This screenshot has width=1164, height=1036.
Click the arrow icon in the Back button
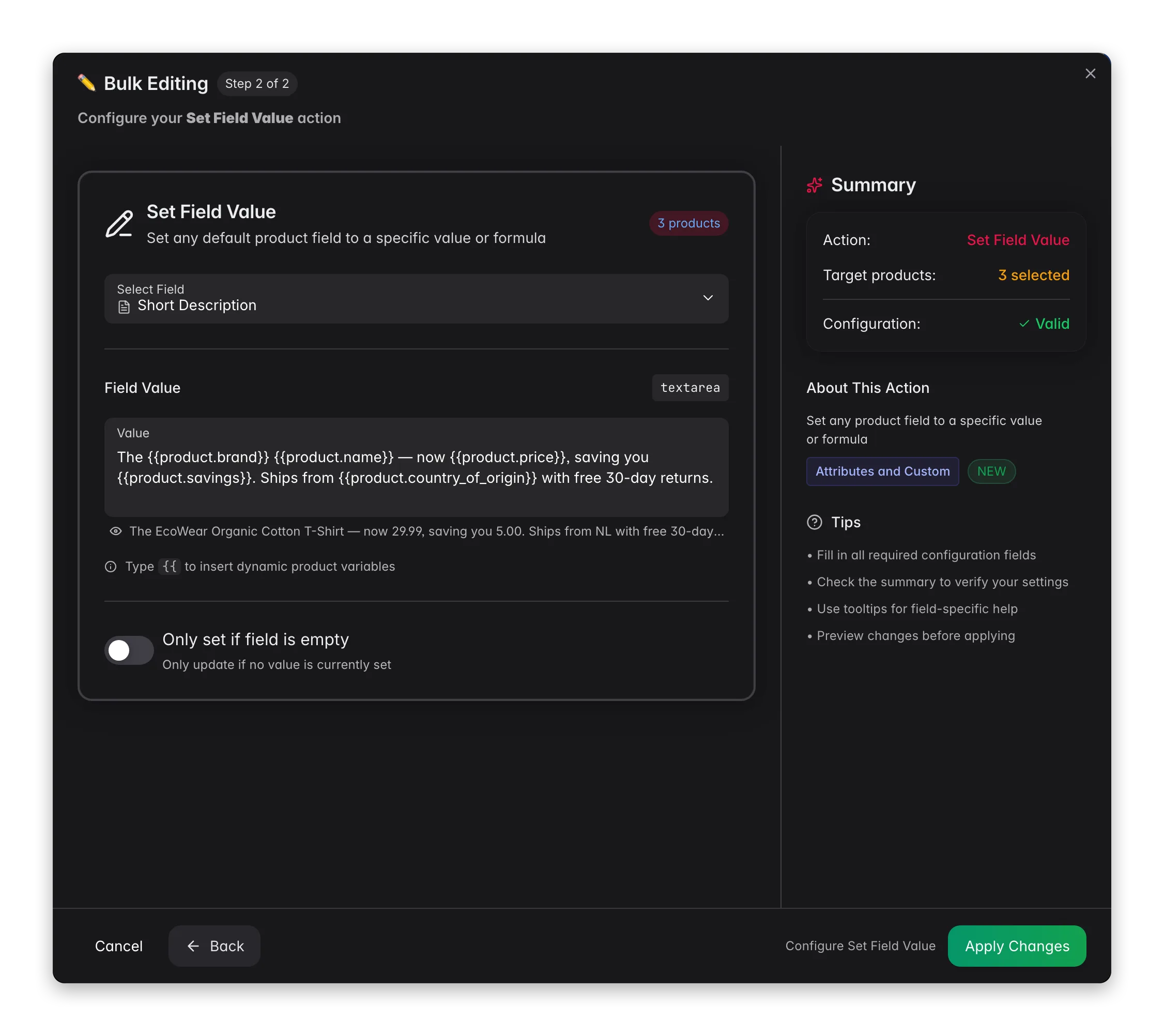(x=193, y=946)
